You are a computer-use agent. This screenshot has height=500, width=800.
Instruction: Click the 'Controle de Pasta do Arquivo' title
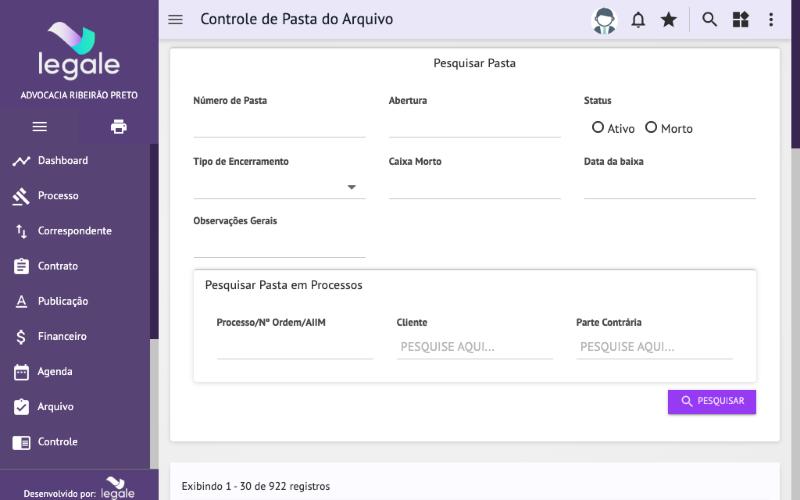click(296, 19)
